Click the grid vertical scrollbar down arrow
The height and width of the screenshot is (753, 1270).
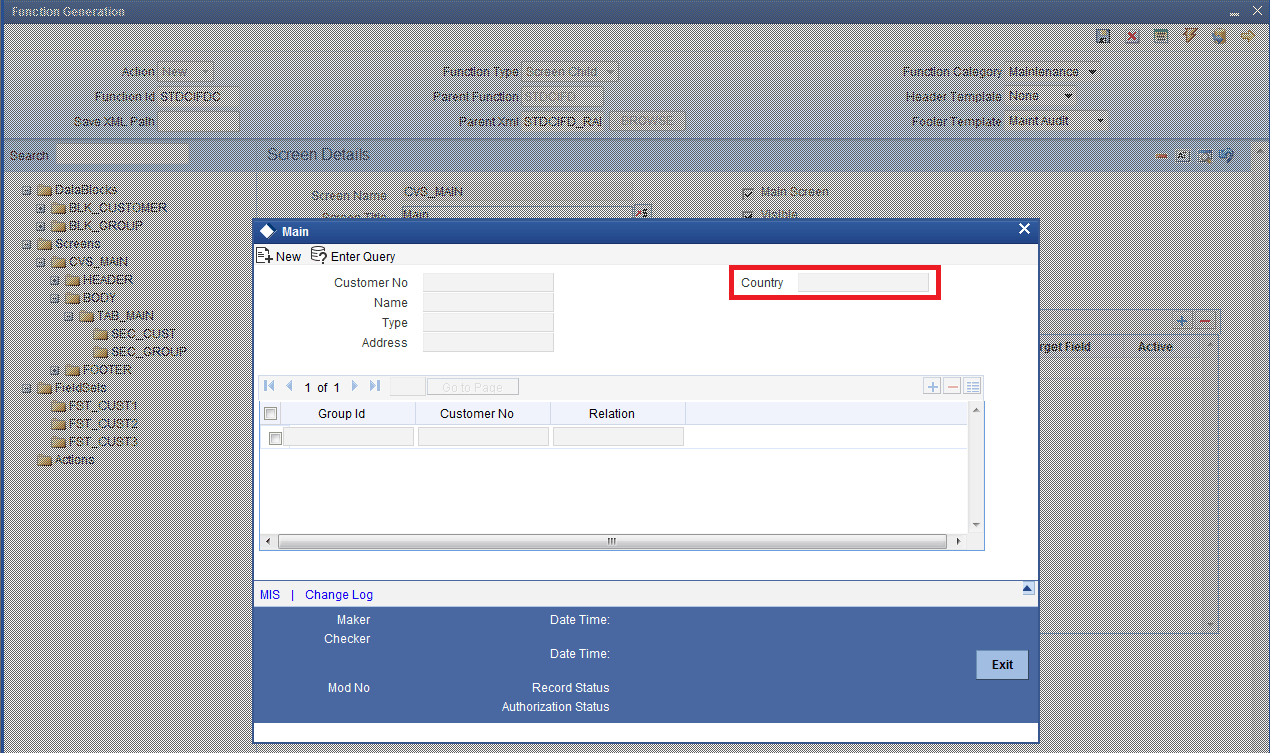tap(976, 525)
